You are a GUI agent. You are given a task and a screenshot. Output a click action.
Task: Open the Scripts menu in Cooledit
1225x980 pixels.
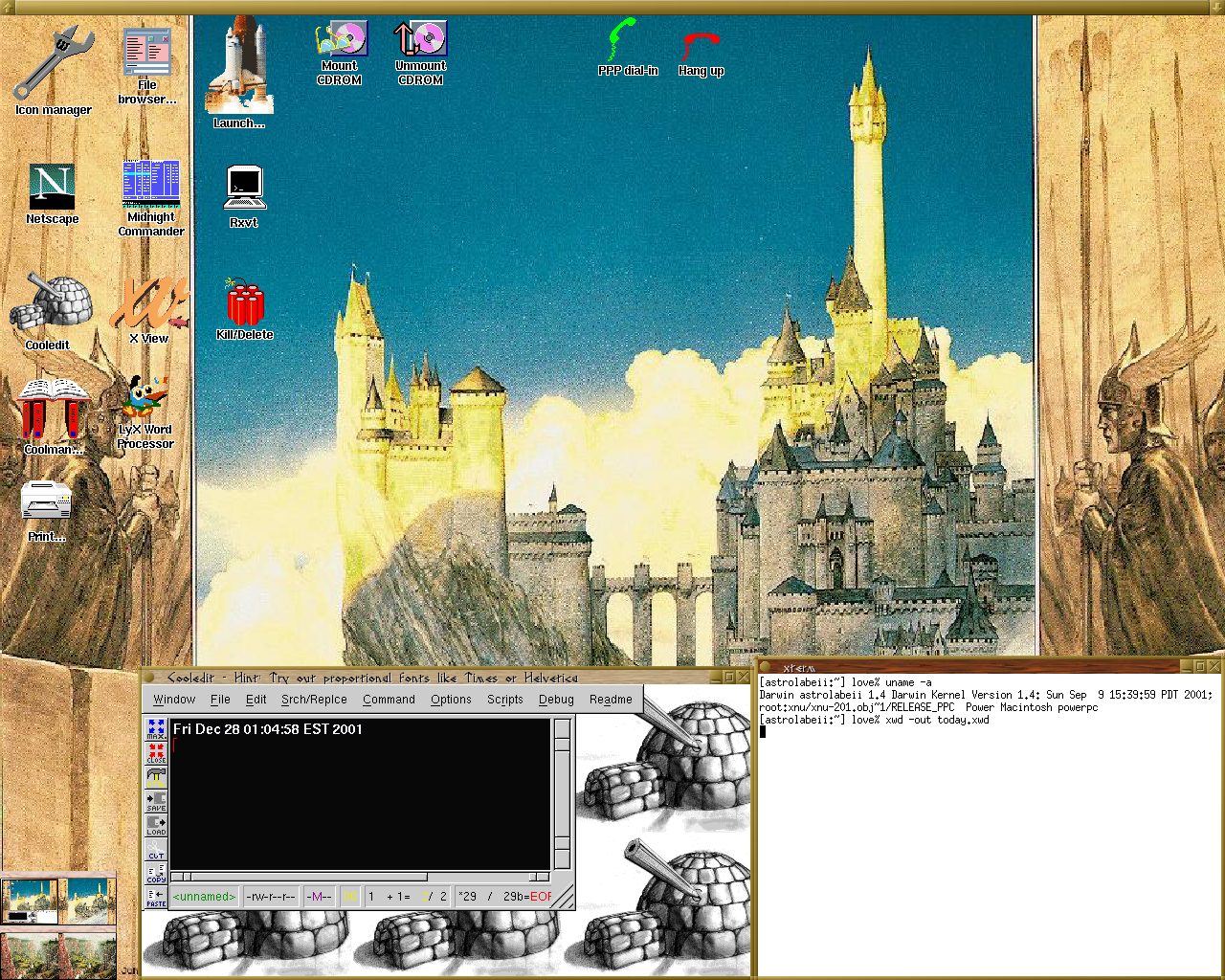point(504,700)
